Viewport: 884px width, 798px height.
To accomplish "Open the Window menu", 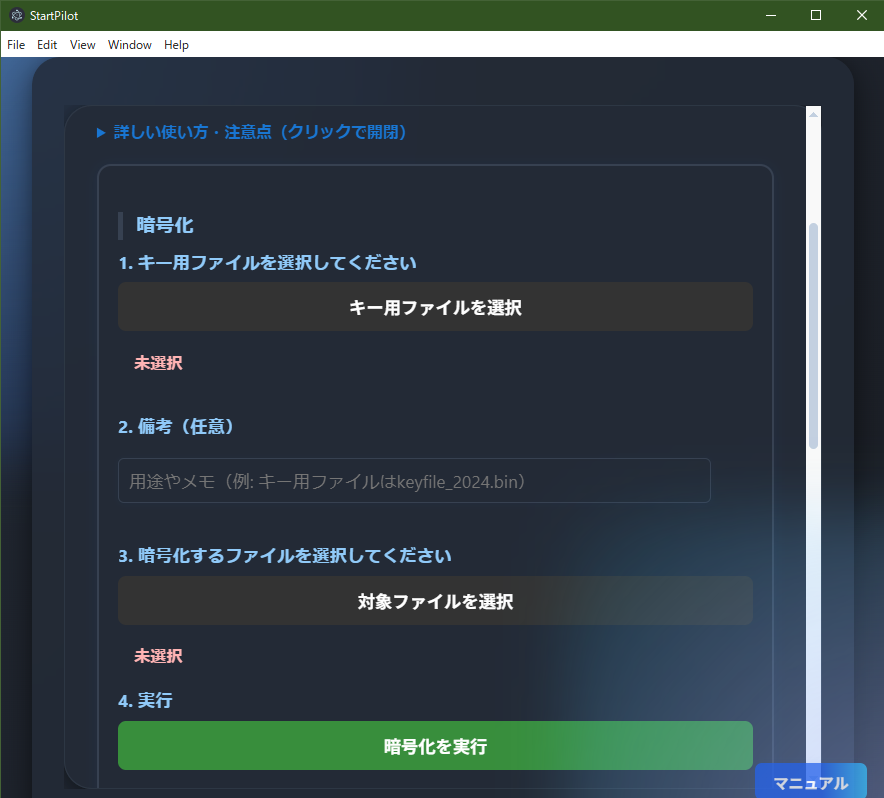I will (129, 44).
